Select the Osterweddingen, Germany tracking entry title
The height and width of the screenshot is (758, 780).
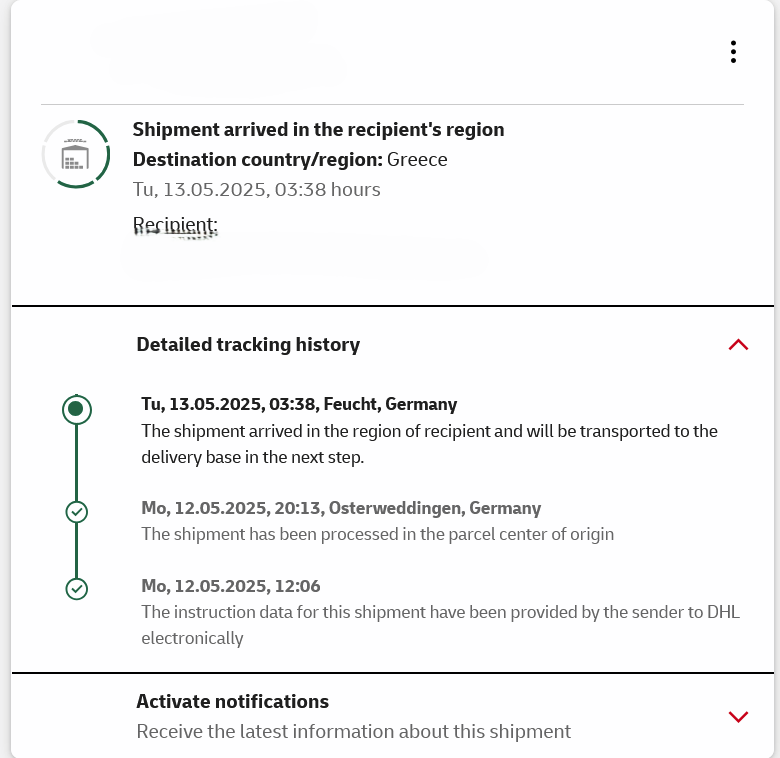pos(341,508)
